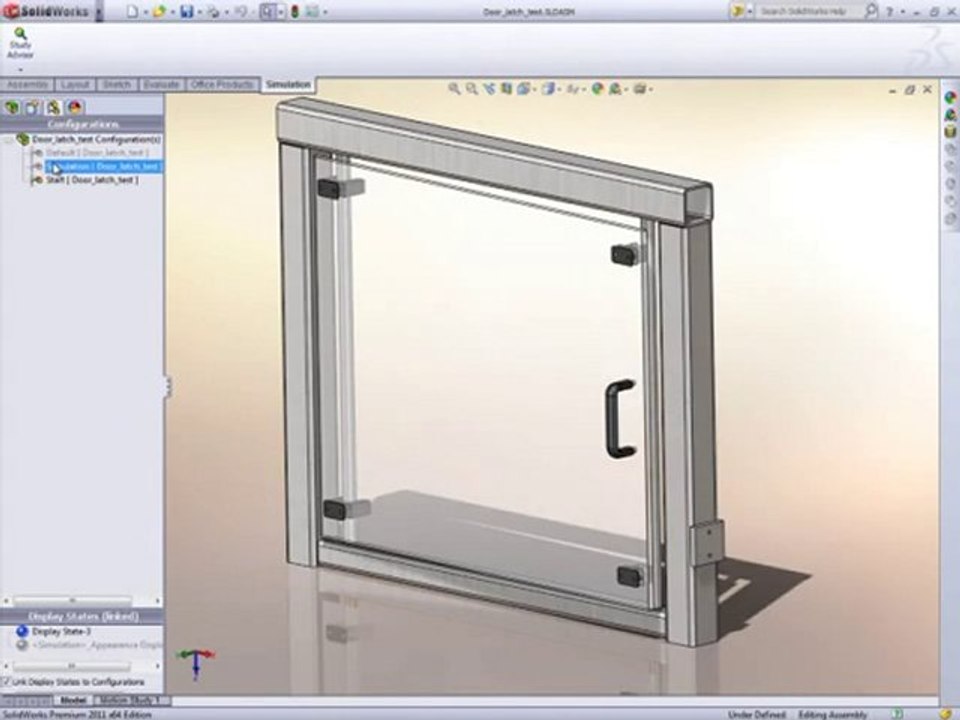Image resolution: width=960 pixels, height=720 pixels.
Task: Switch to the Assembly tab
Action: 28,84
